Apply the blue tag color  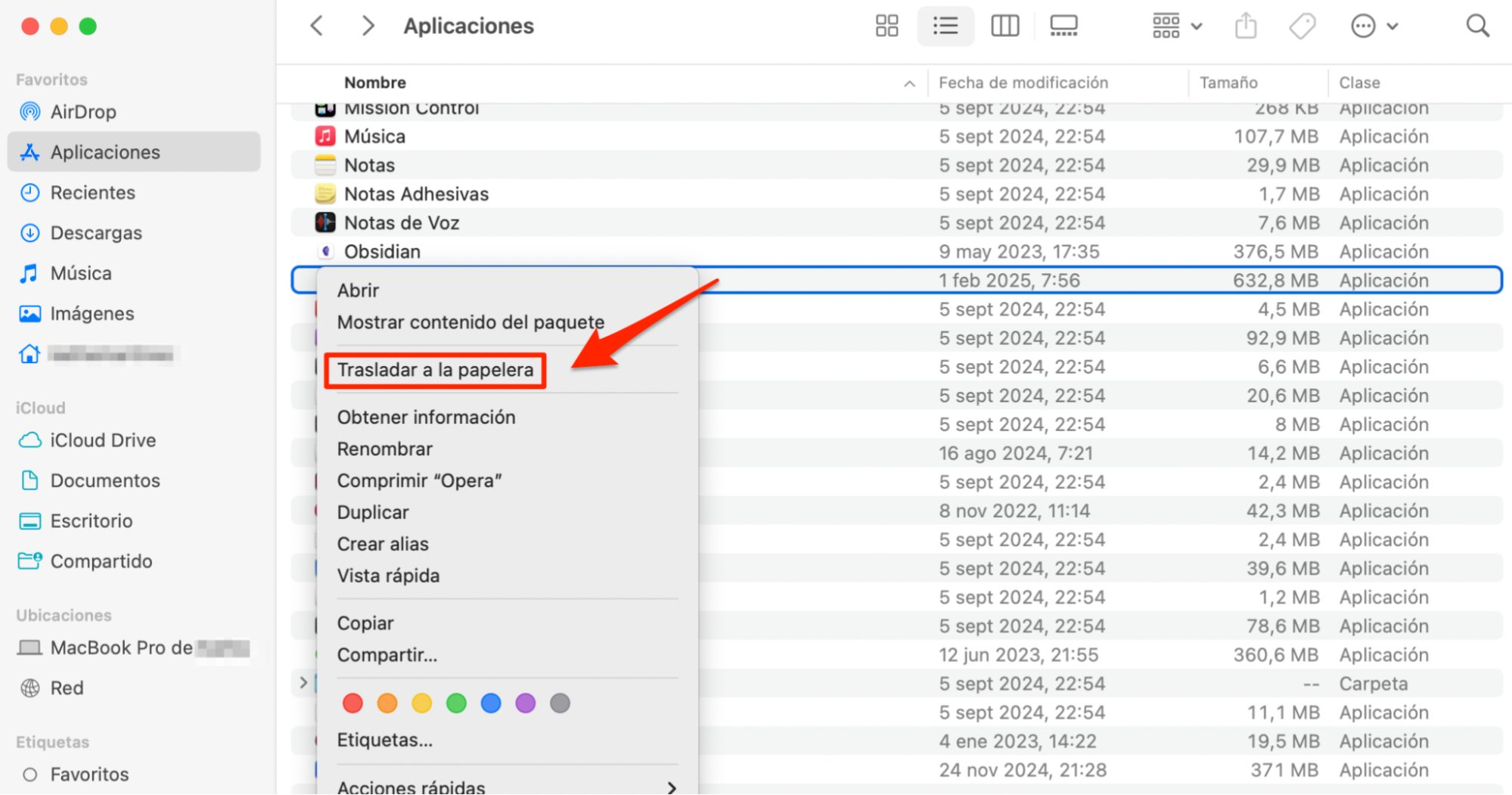(x=491, y=703)
